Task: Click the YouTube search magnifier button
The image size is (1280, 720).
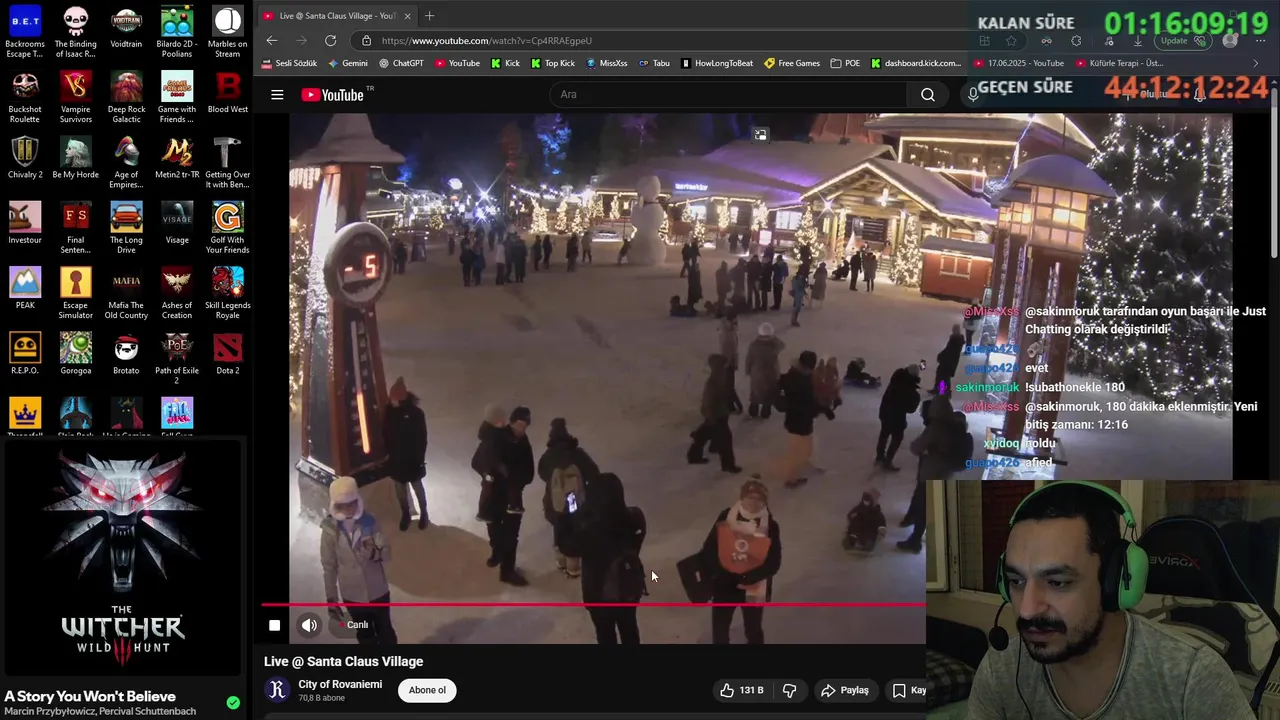Action: (928, 95)
